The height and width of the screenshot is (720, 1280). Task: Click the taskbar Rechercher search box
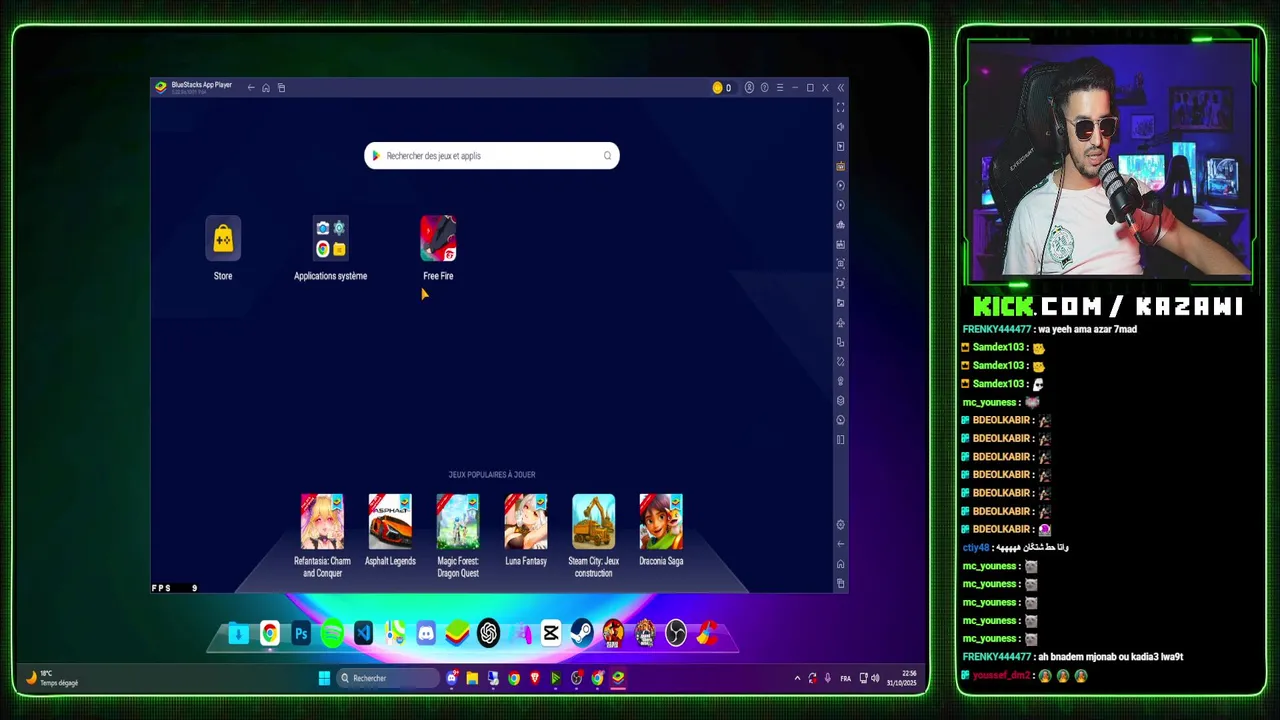click(388, 678)
